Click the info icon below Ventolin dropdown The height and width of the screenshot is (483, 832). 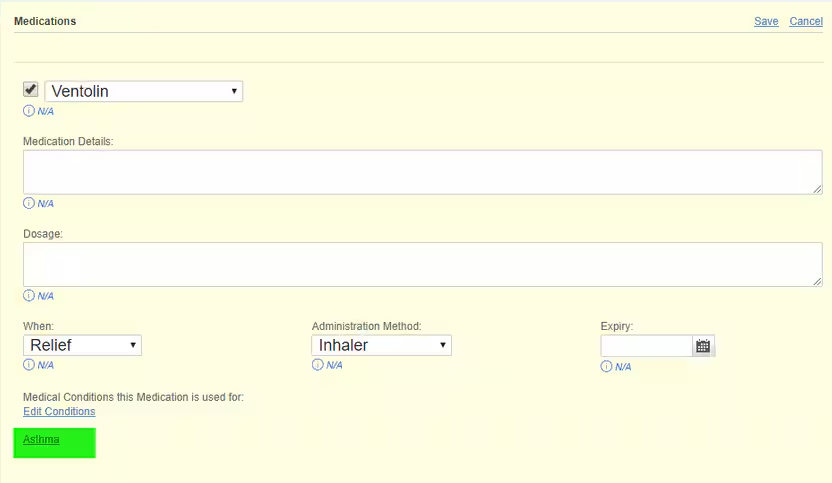(29, 111)
